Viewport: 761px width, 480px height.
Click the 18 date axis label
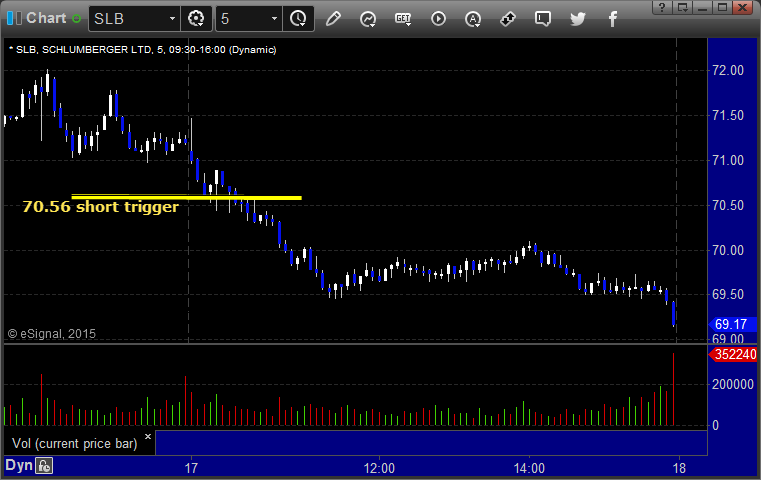coord(679,468)
